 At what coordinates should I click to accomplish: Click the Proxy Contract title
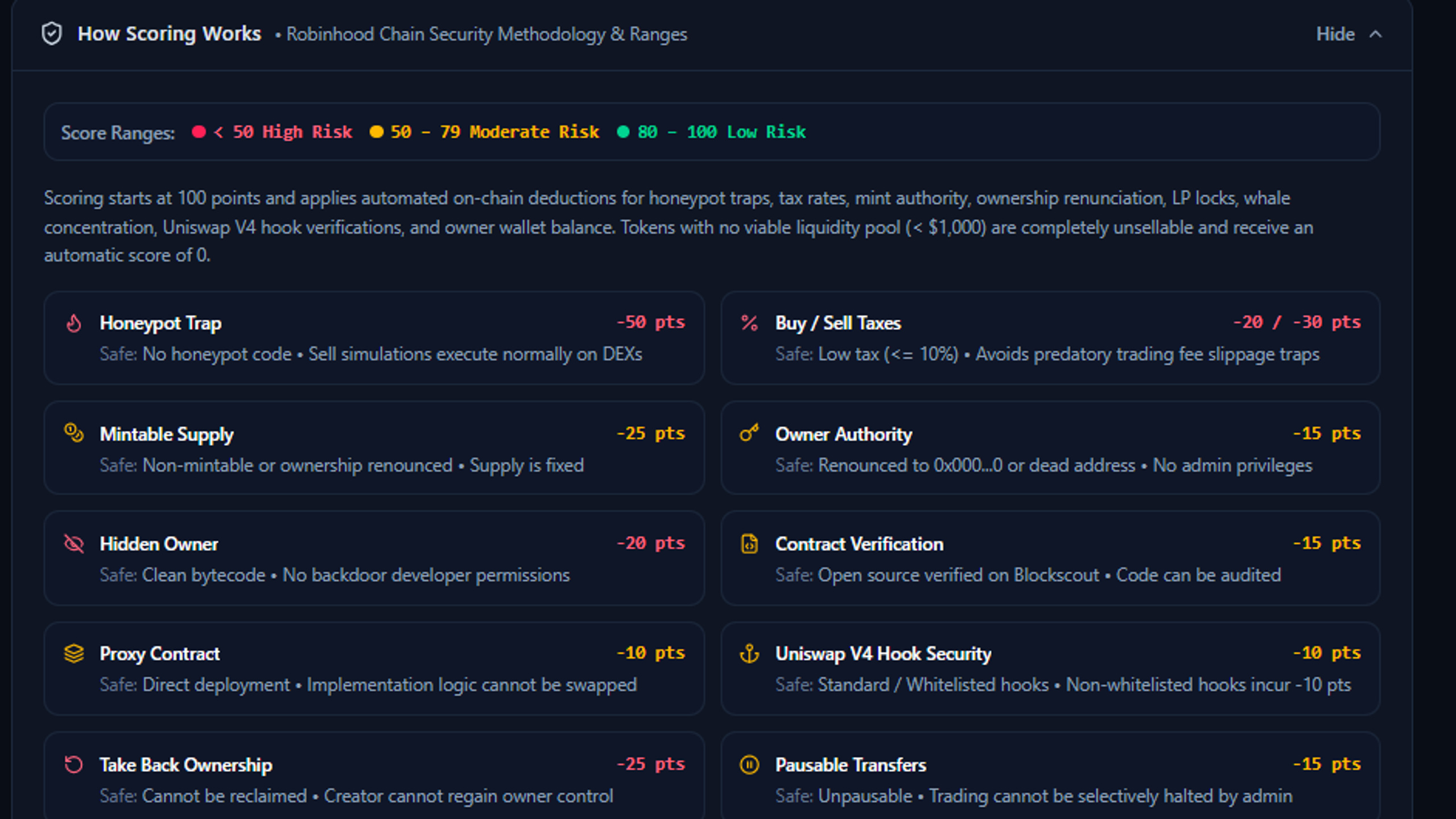click(160, 654)
